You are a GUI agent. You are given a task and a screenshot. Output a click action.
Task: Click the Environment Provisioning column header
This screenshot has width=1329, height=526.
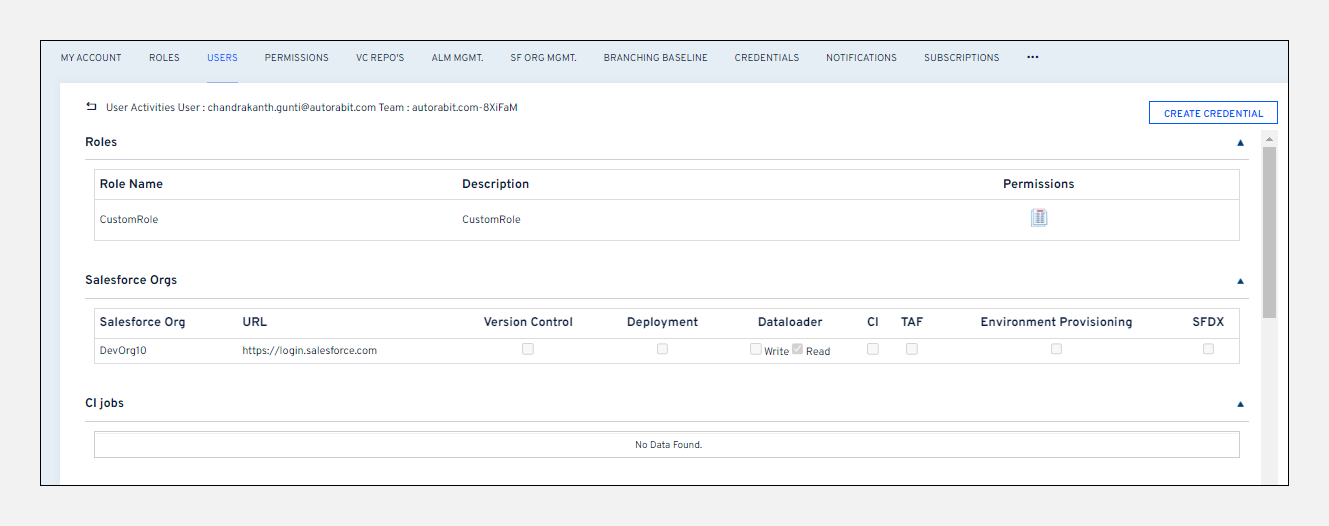coord(1056,322)
